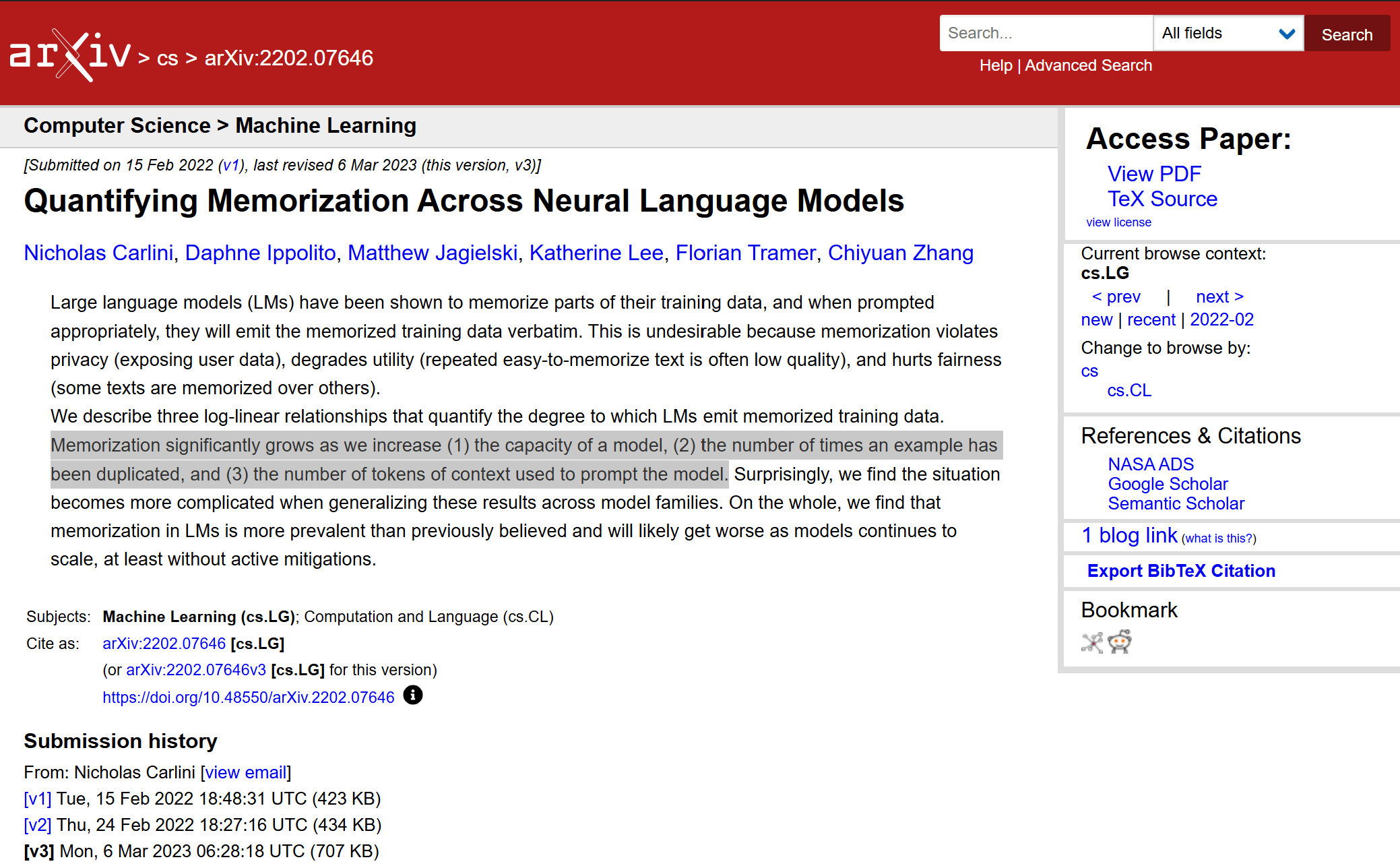Screen dimensions: 1400x868
Task: Open Google Scholar citations link
Action: (1168, 484)
